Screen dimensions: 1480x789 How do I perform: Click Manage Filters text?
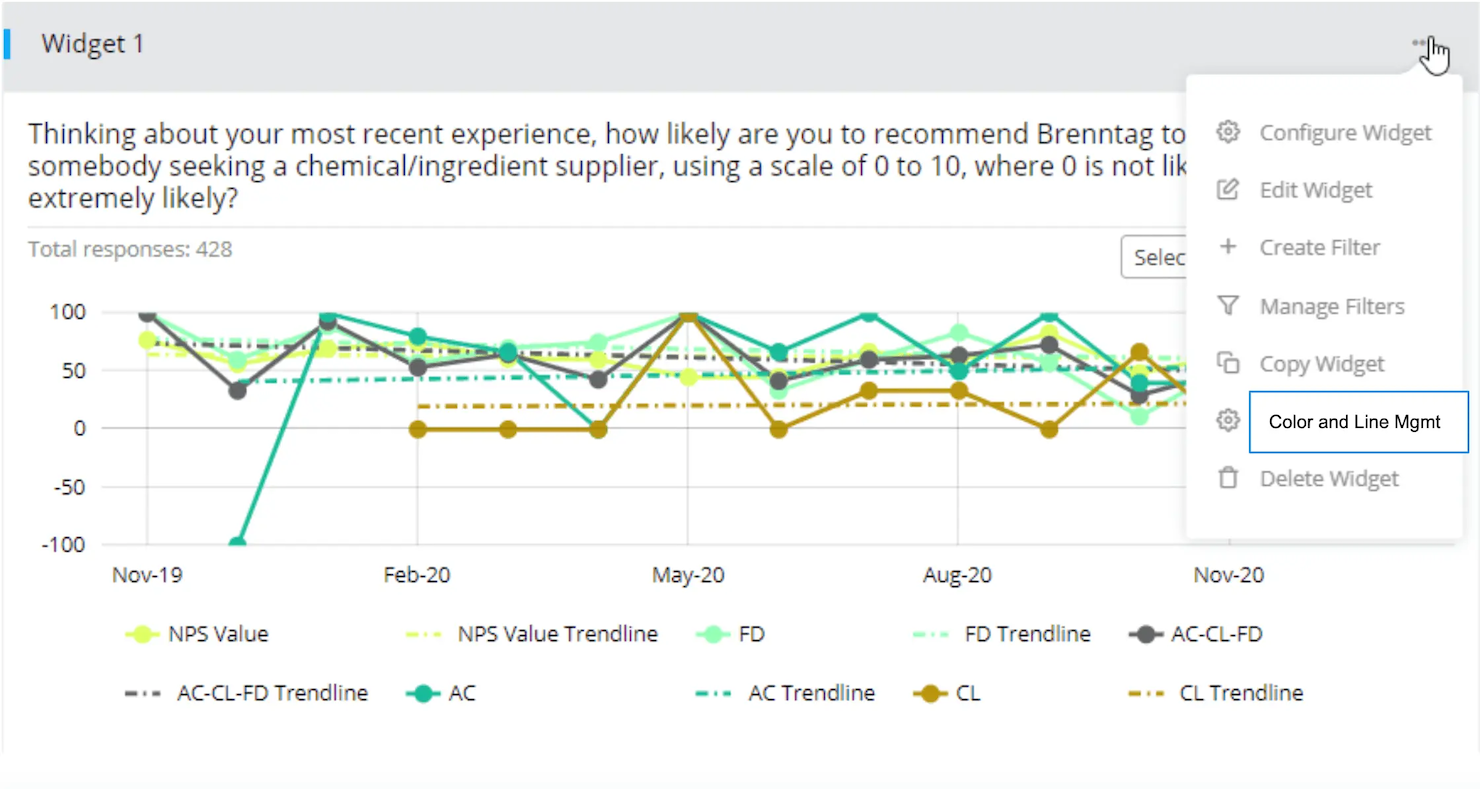pos(1331,307)
